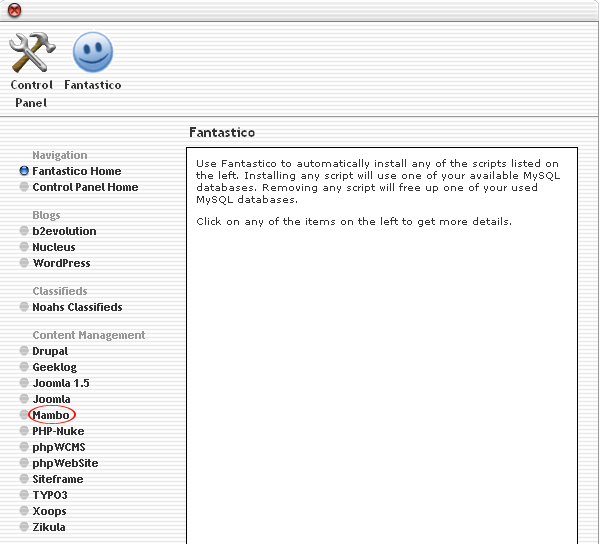Open the Joomla 1.5 script link
This screenshot has height=544, width=600.
click(61, 383)
